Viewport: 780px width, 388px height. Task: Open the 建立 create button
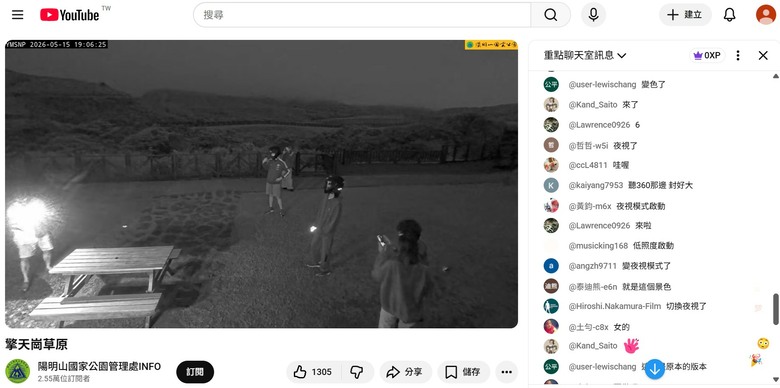(685, 15)
